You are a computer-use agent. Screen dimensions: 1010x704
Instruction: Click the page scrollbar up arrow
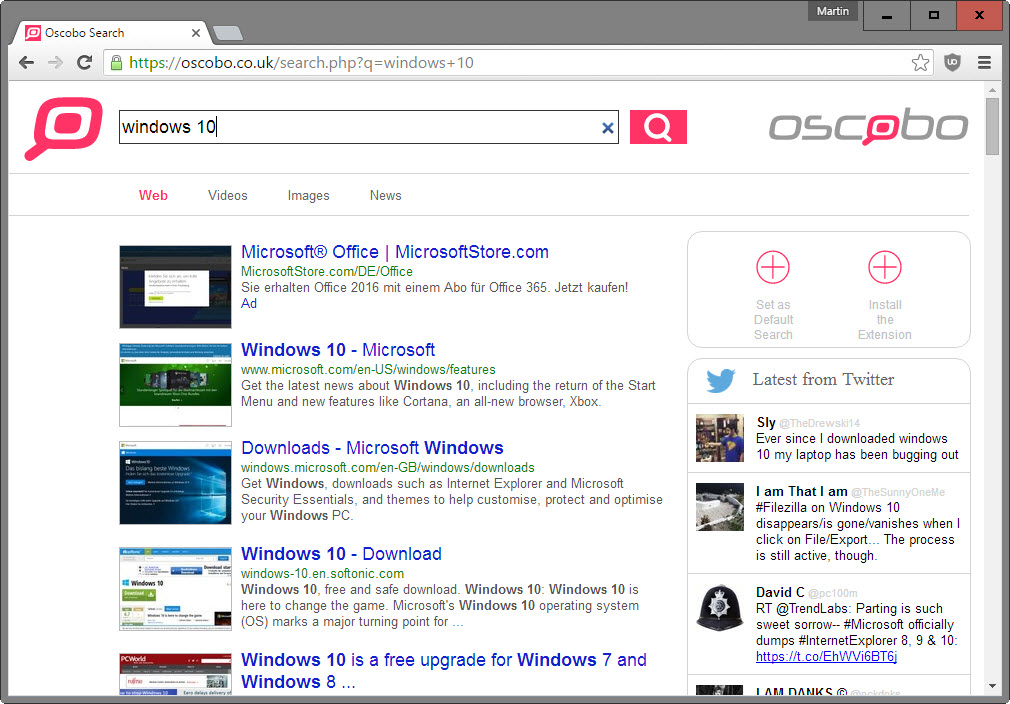pos(992,90)
